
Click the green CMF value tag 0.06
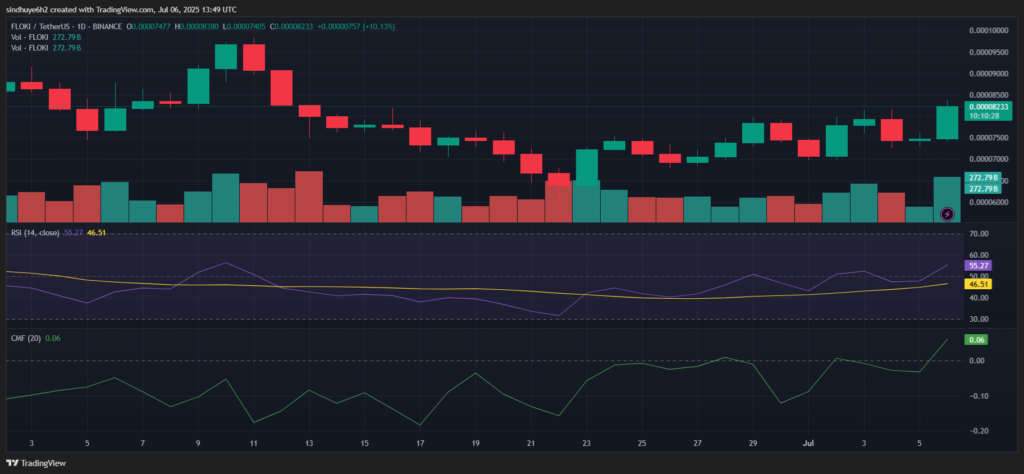[976, 340]
